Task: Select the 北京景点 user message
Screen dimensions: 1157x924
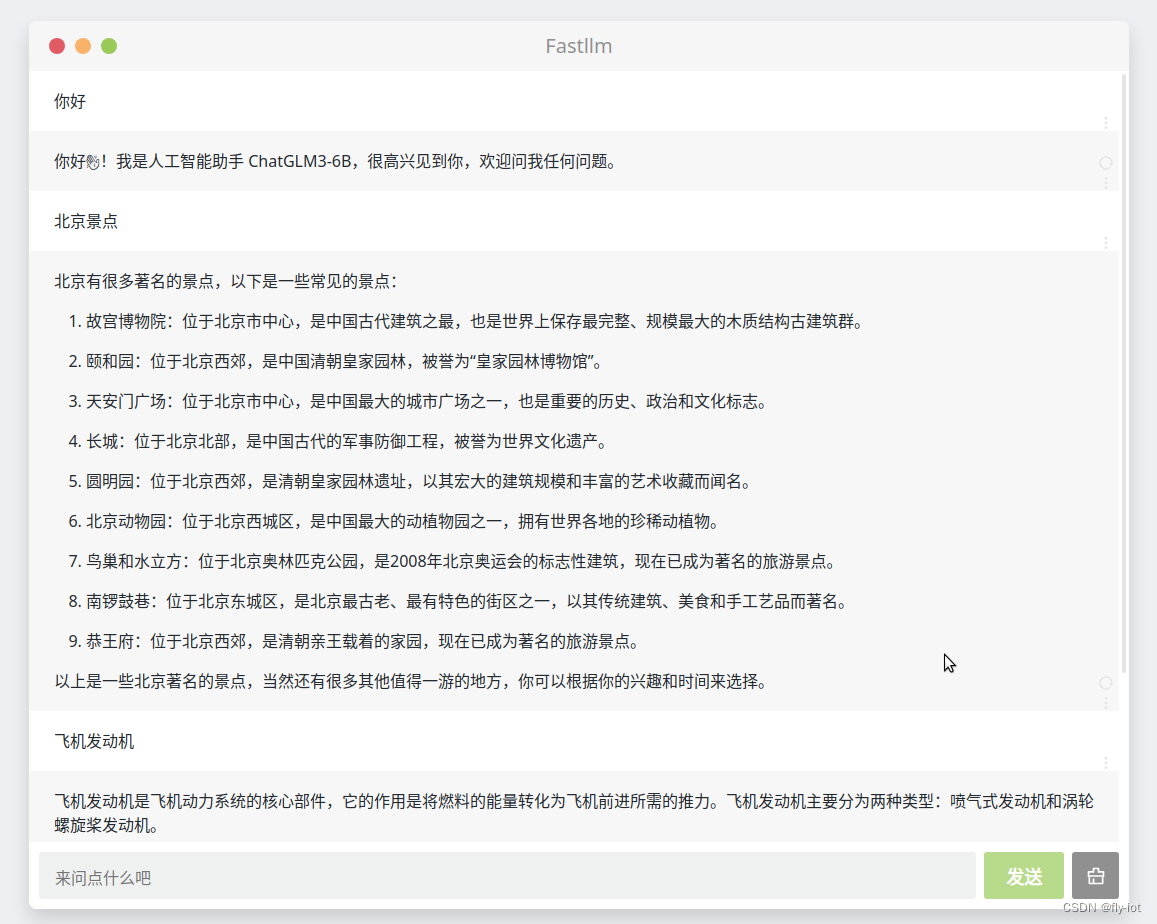Action: coord(85,221)
